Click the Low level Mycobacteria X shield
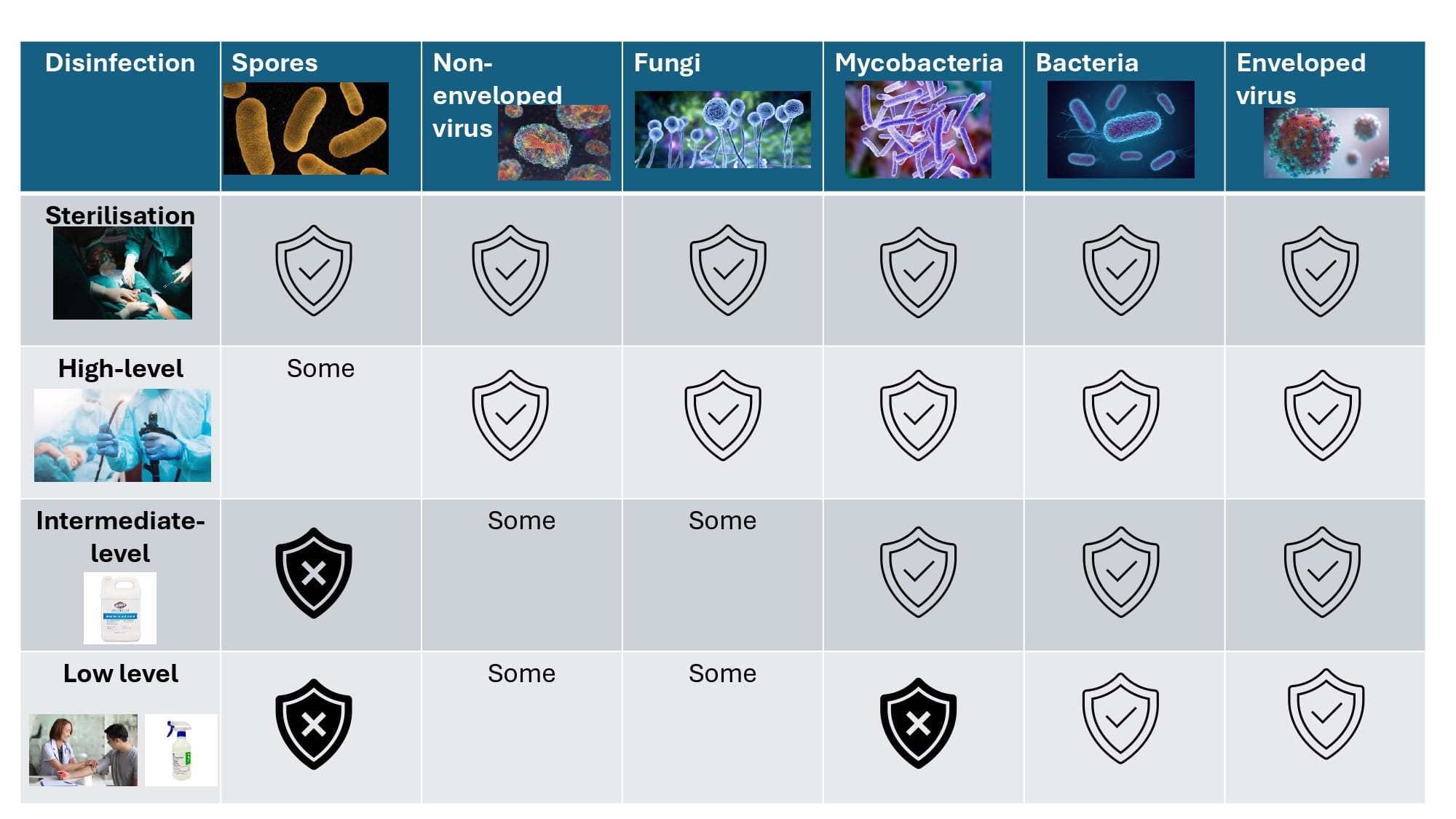The width and height of the screenshot is (1456, 819). tap(918, 724)
